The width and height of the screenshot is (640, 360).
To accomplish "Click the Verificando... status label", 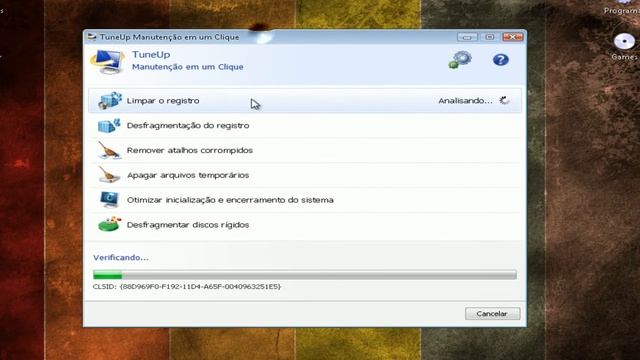I will pyautogui.click(x=121, y=258).
